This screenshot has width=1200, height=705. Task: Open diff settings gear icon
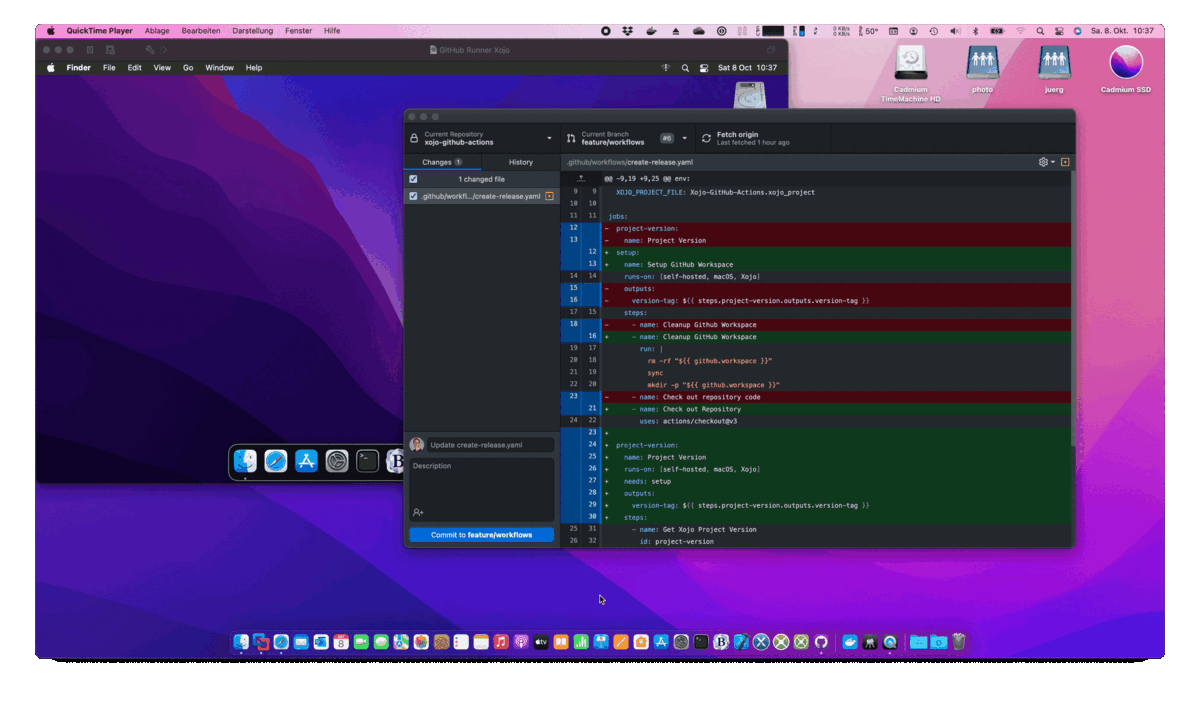tap(1044, 162)
